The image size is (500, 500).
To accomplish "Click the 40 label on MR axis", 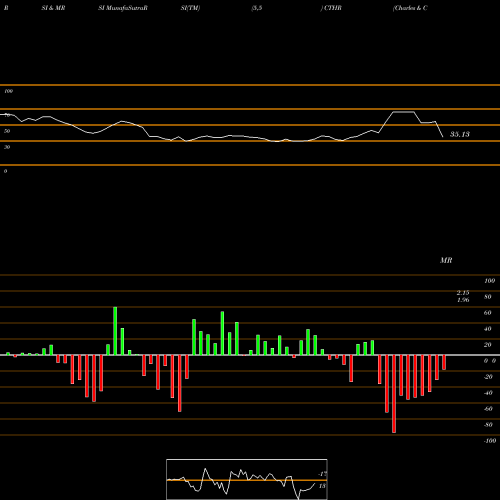I will point(488,329).
